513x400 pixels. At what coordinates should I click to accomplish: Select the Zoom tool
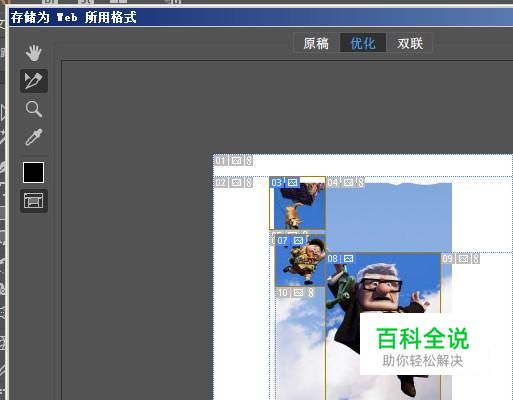click(x=34, y=109)
